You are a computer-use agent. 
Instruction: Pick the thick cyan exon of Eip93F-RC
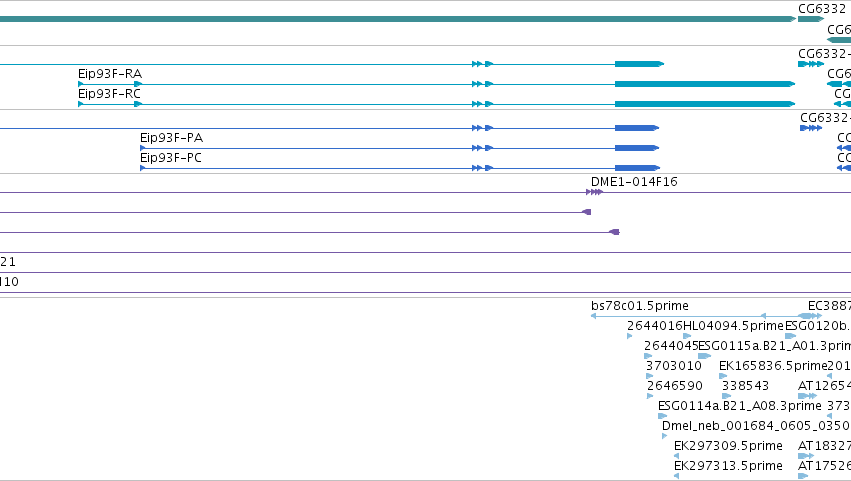tap(704, 104)
